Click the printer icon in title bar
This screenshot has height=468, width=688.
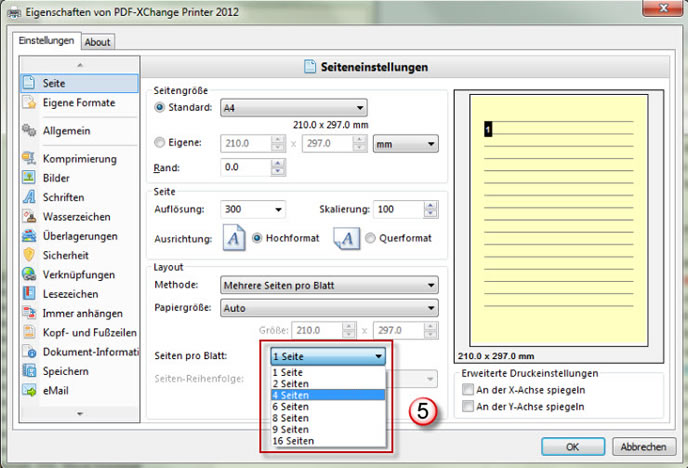click(14, 13)
